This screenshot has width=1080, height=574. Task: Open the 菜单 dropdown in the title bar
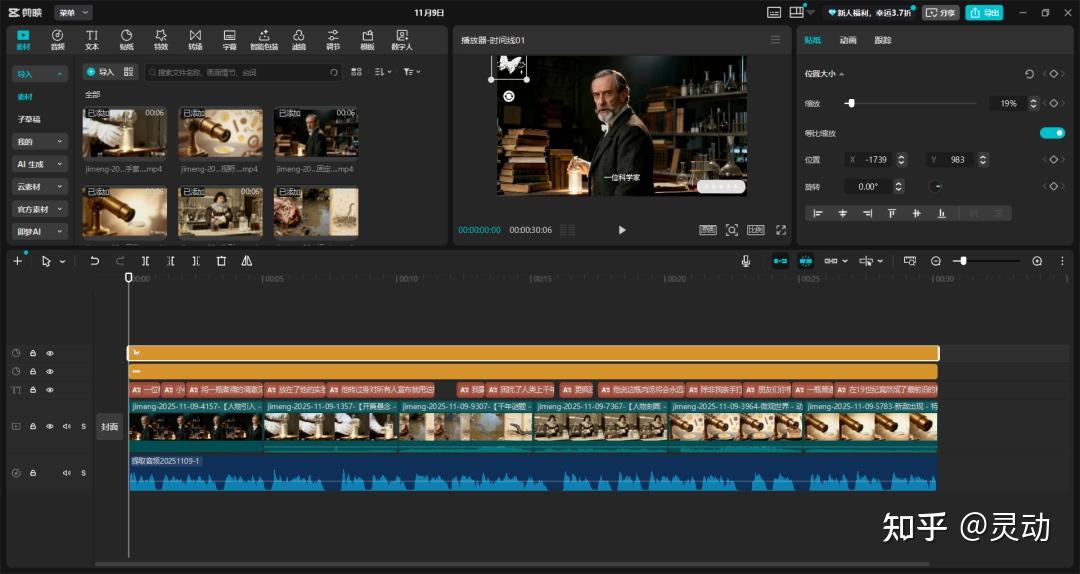point(72,13)
